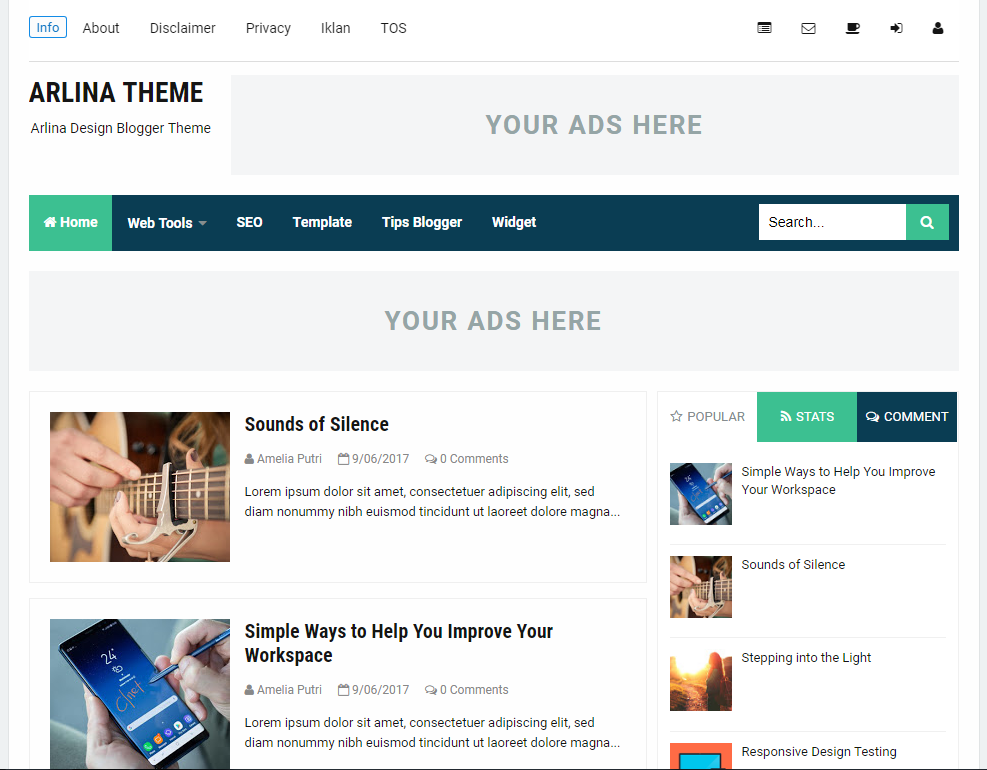Click the green search magnifier button
This screenshot has height=770, width=987.
coord(927,222)
